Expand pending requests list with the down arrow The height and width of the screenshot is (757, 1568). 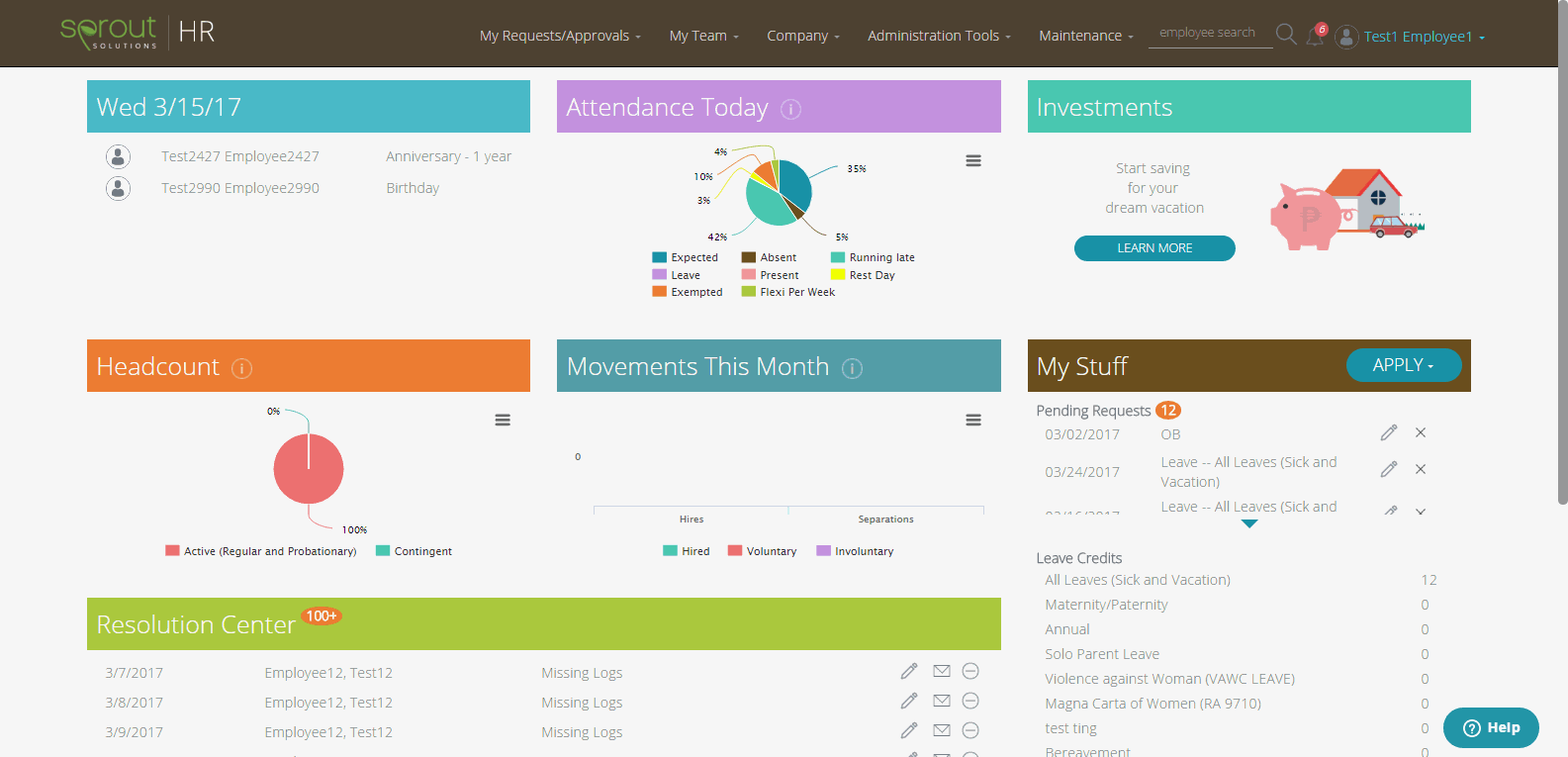tap(1249, 523)
